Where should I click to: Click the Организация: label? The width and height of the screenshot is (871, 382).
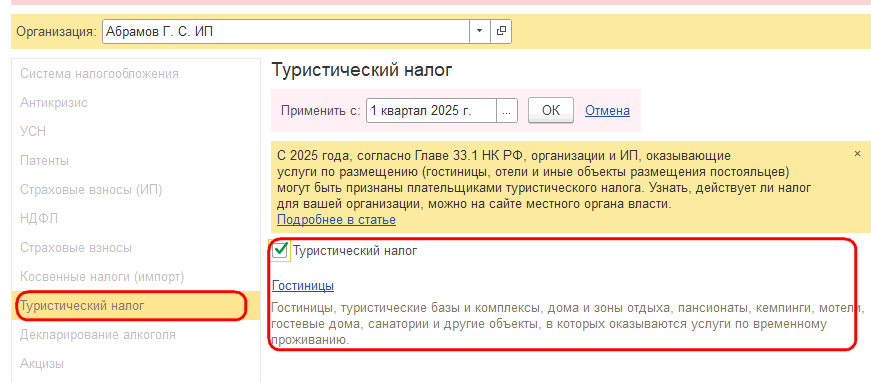pyautogui.click(x=57, y=32)
